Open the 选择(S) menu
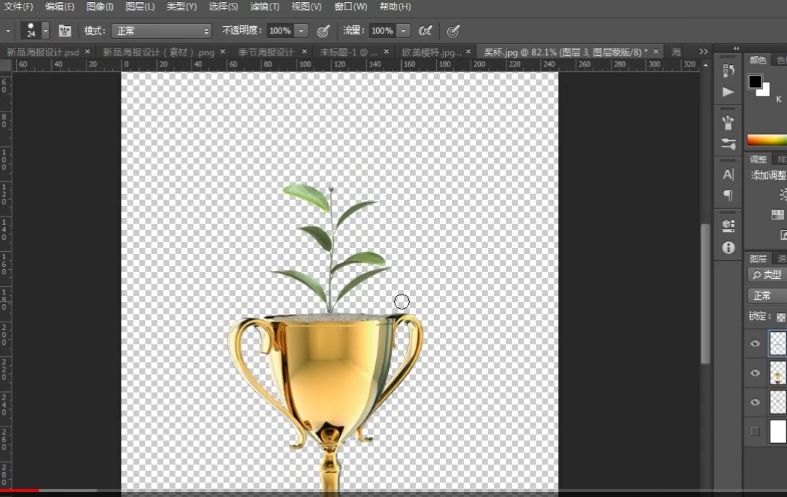Screen dimensions: 787x497 223,7
